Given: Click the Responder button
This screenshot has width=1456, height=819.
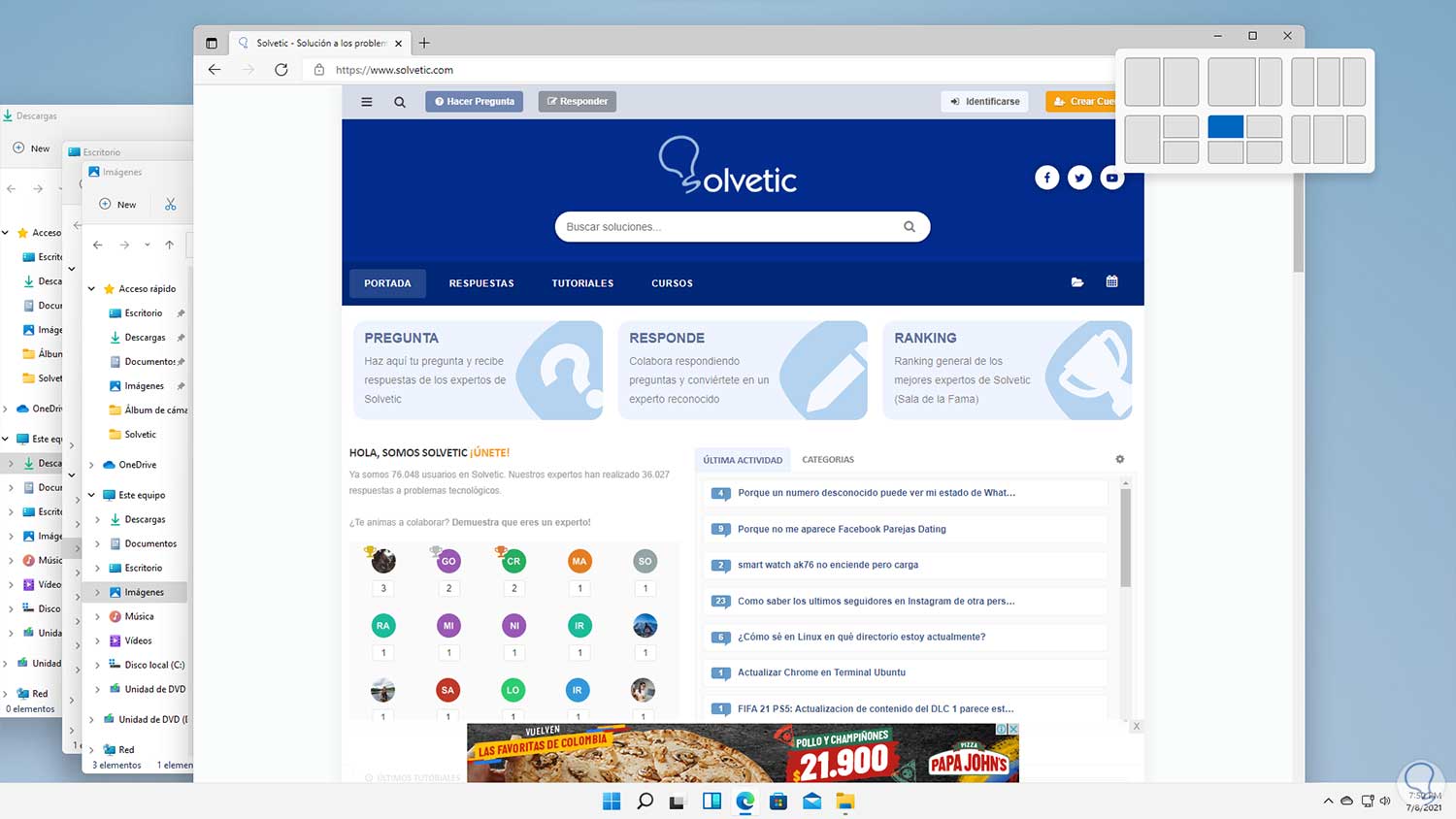Looking at the screenshot, I should (x=578, y=101).
